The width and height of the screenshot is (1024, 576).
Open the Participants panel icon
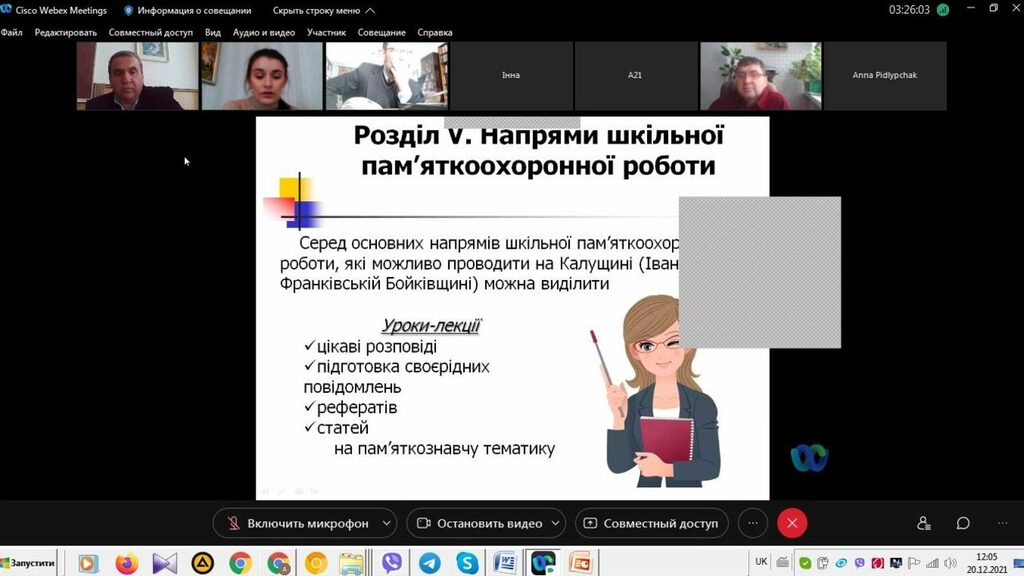click(x=923, y=523)
